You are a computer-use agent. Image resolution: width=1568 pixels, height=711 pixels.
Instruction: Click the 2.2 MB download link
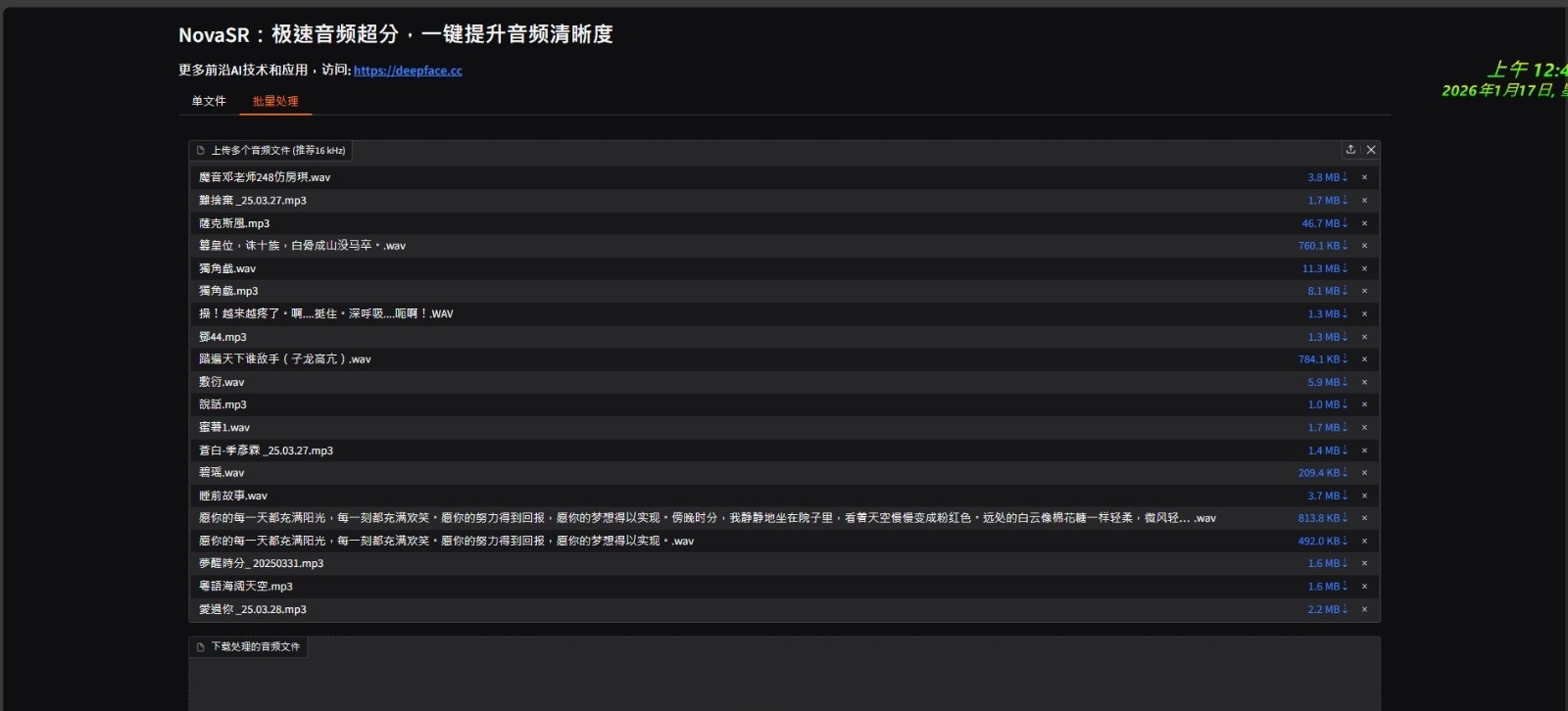[1328, 609]
